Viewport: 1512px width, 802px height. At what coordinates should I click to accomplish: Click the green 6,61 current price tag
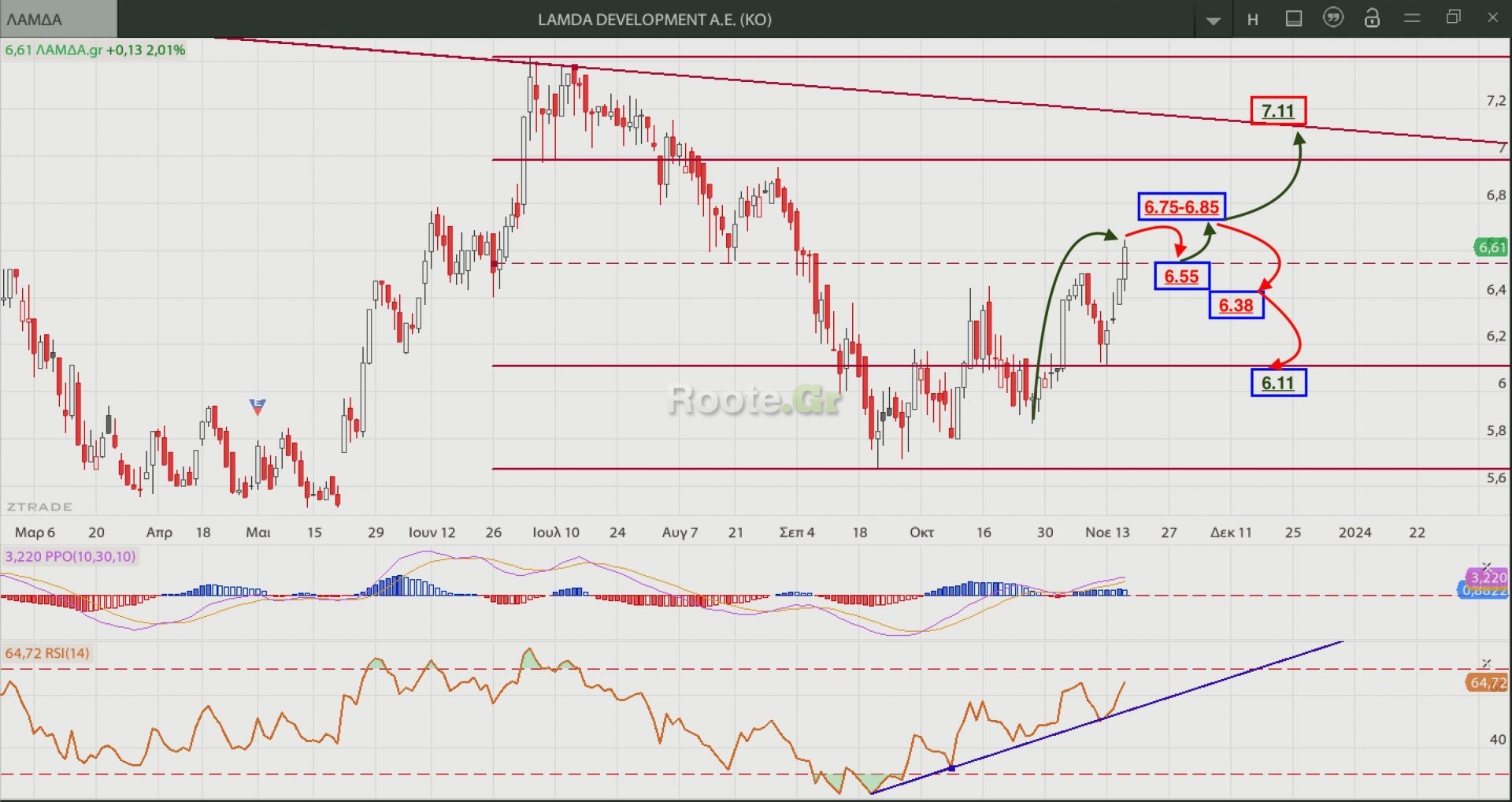(1491, 247)
